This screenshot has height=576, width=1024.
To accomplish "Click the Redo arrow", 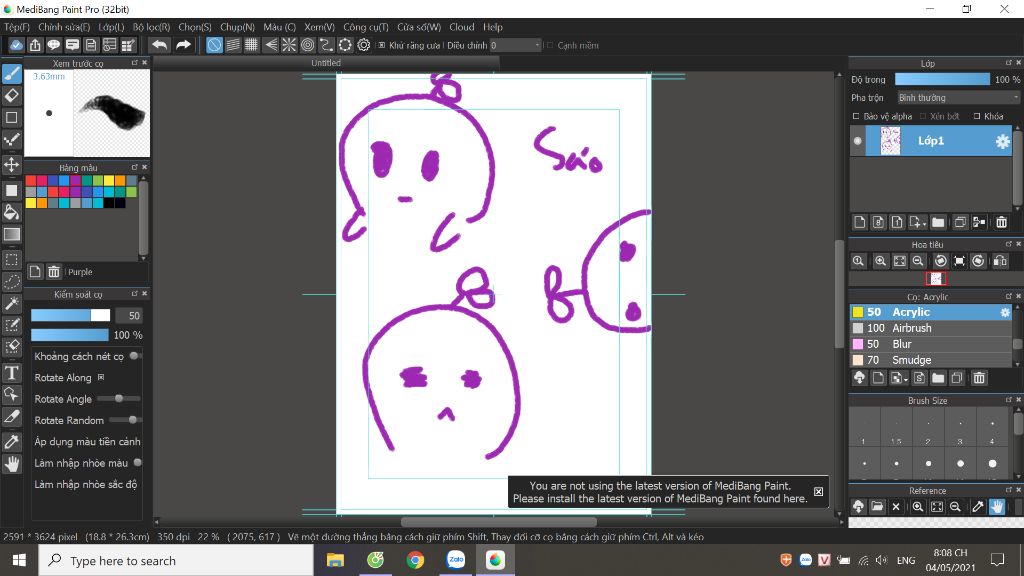I will [x=184, y=45].
